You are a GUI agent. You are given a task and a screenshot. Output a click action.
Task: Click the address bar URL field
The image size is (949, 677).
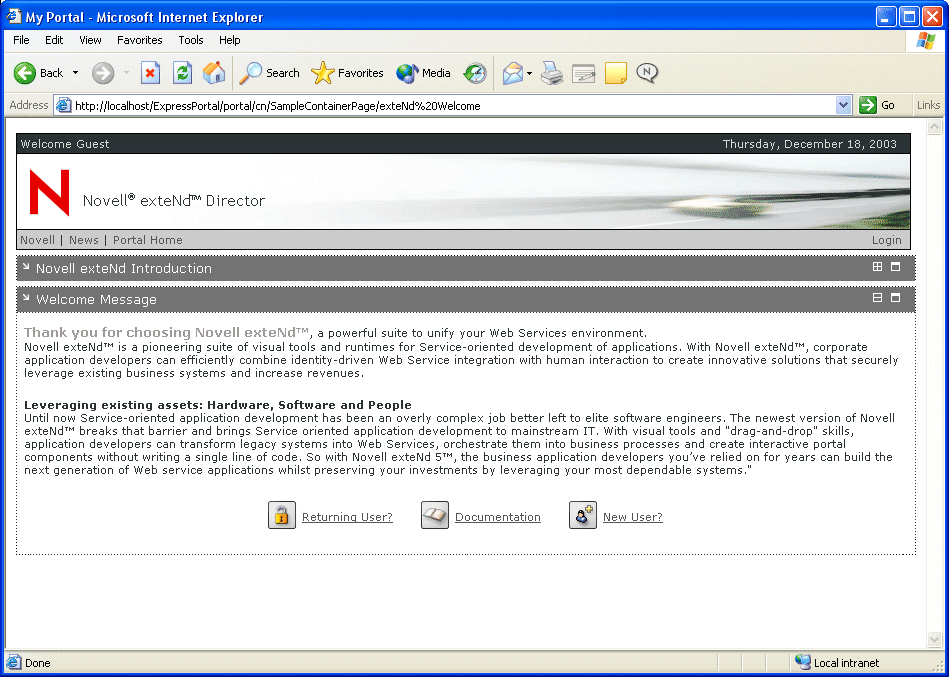click(x=454, y=106)
